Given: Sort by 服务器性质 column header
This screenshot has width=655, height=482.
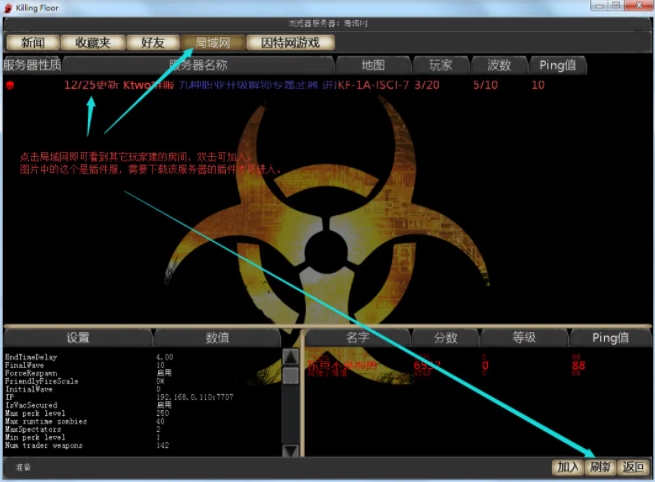Looking at the screenshot, I should tap(32, 65).
